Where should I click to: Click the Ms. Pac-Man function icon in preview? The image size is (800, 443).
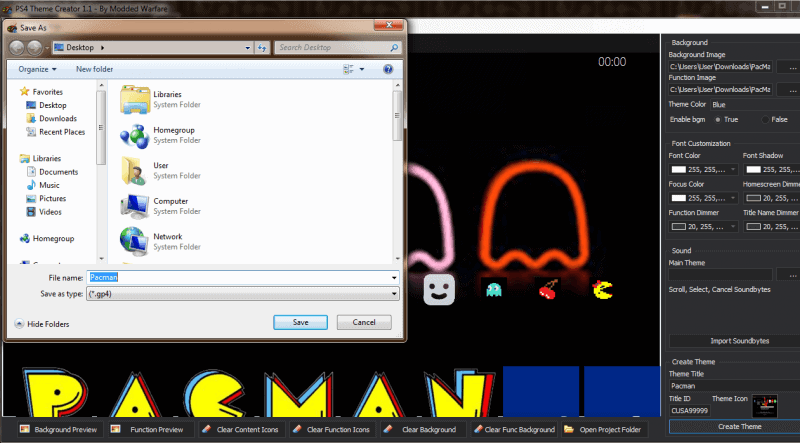tap(603, 289)
